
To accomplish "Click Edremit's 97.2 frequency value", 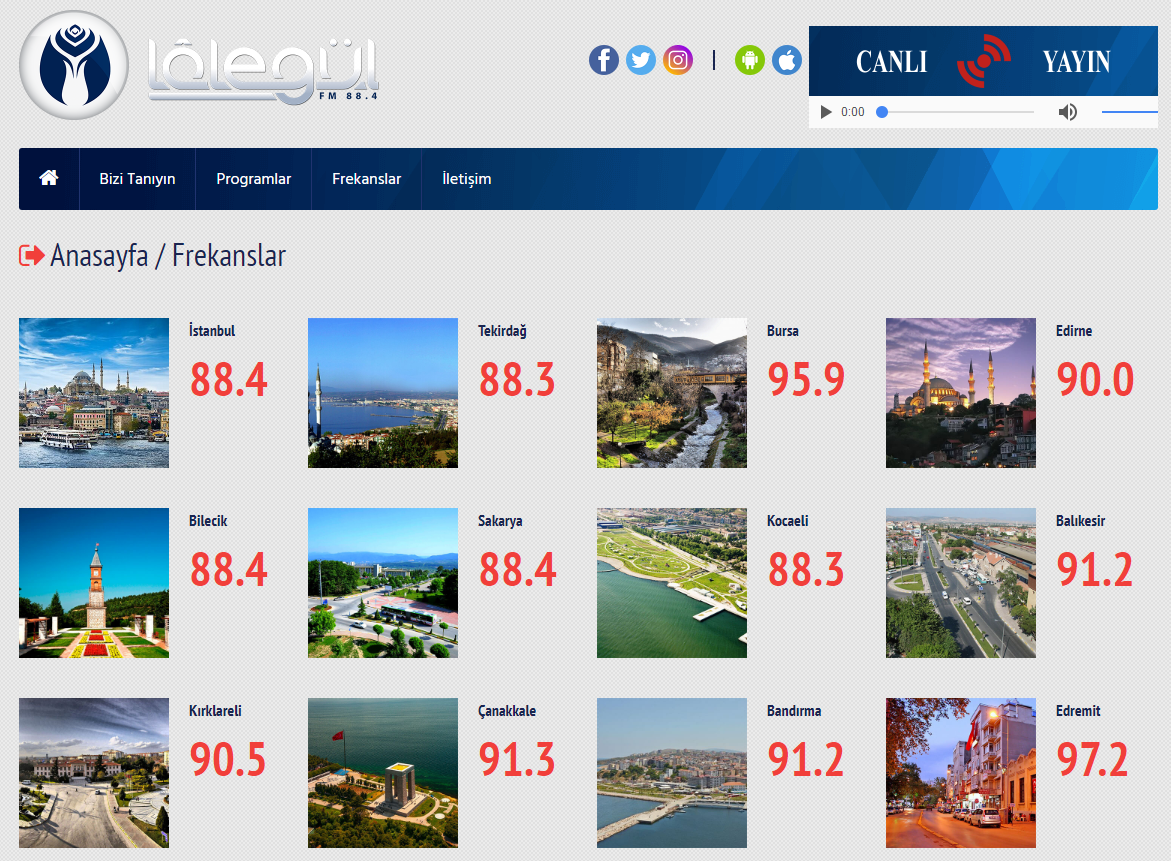I will tap(1093, 759).
